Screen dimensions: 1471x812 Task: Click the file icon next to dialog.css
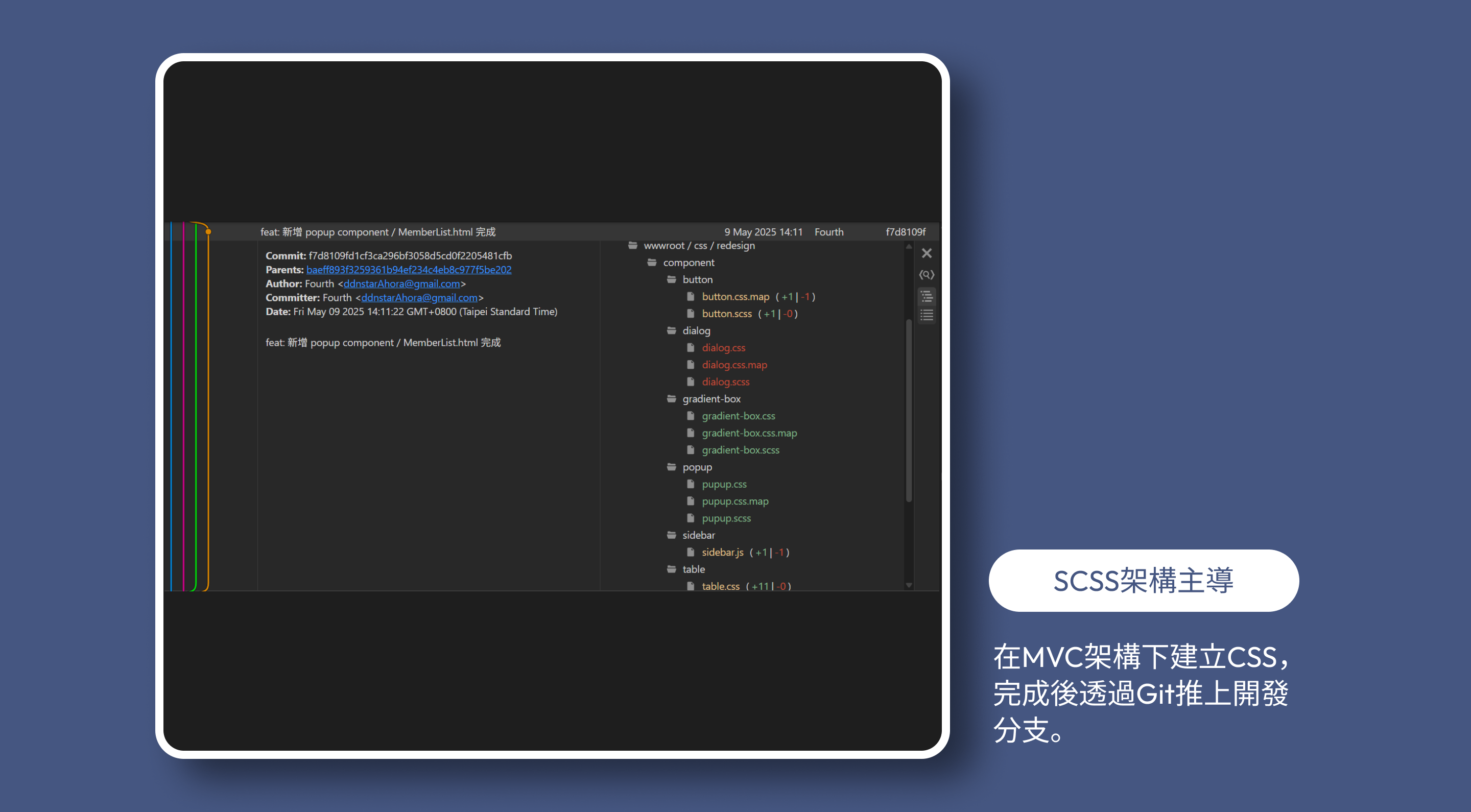(x=691, y=347)
